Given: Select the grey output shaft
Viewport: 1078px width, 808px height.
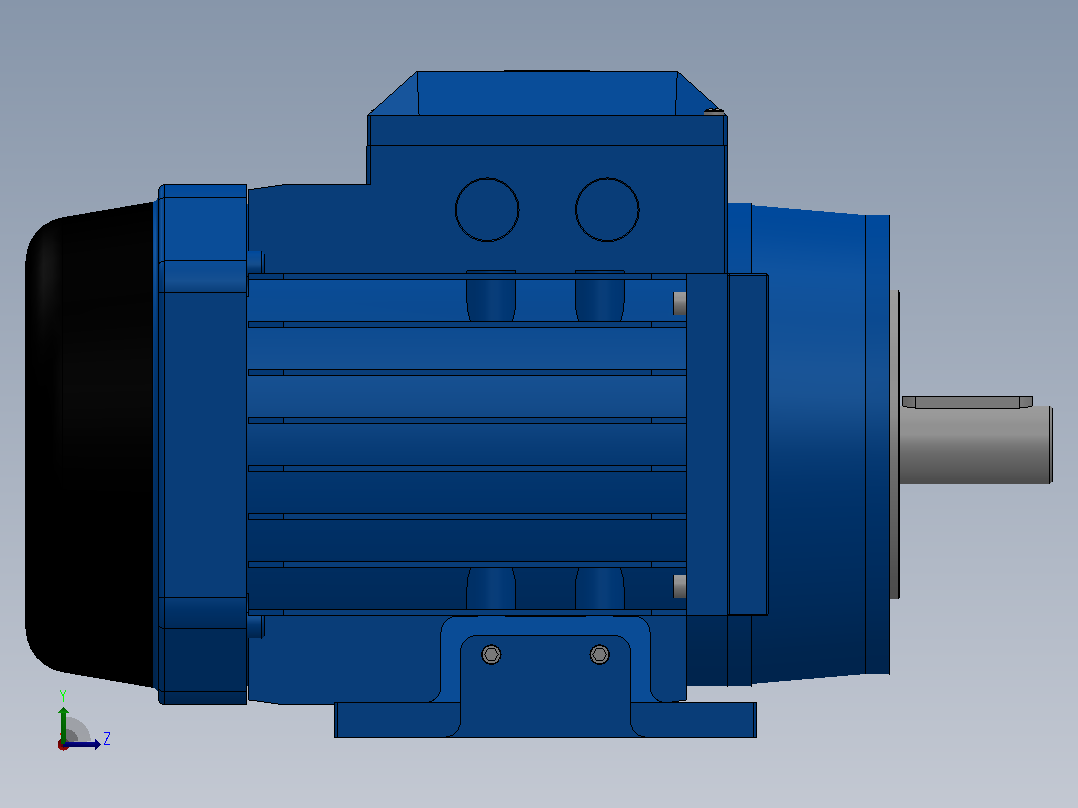Looking at the screenshot, I should click(x=976, y=444).
